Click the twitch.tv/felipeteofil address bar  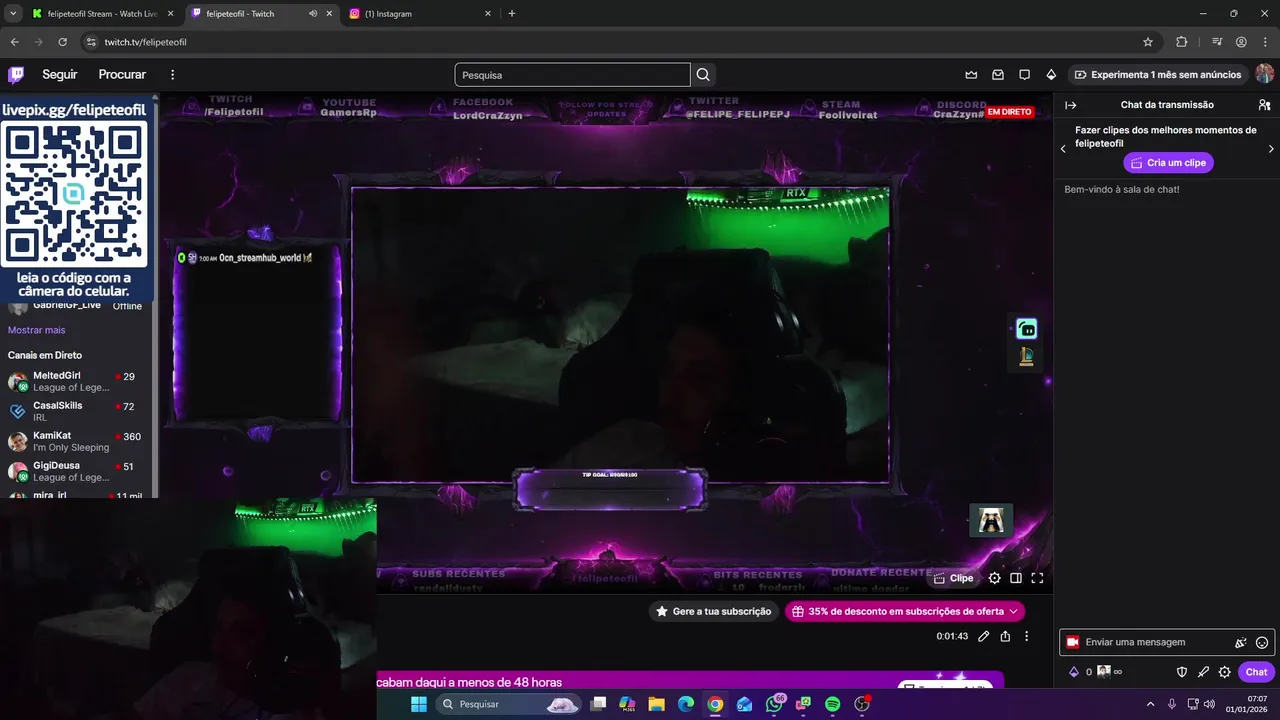[620, 42]
